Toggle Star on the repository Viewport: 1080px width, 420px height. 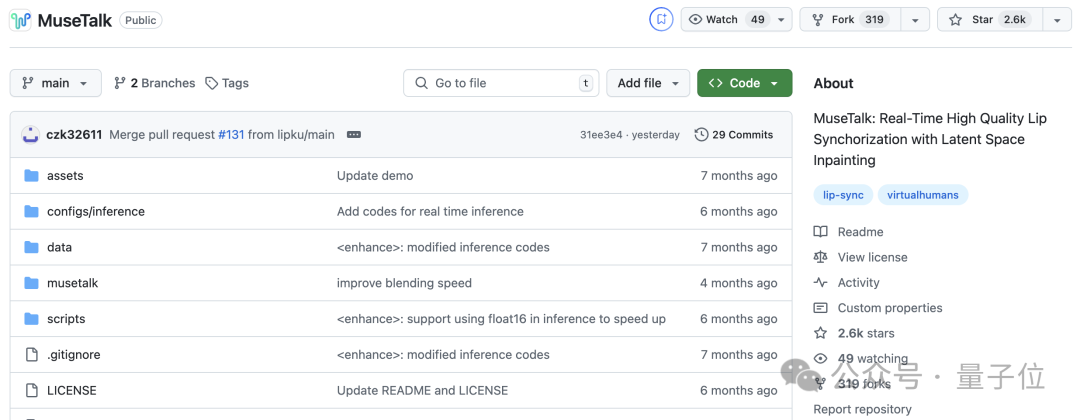989,20
